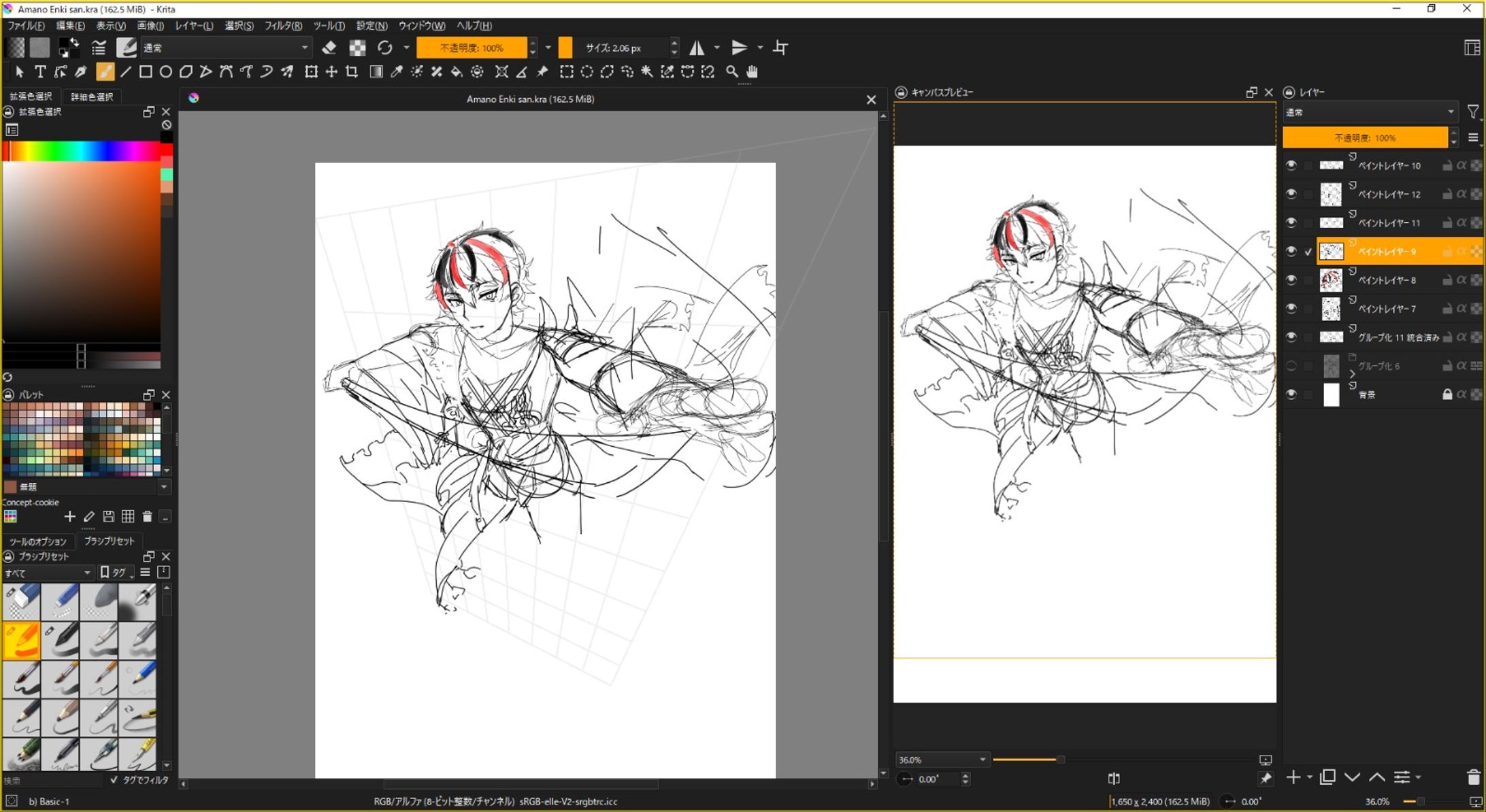Choose the Ellipse shape tool
The height and width of the screenshot is (812, 1486).
165,71
